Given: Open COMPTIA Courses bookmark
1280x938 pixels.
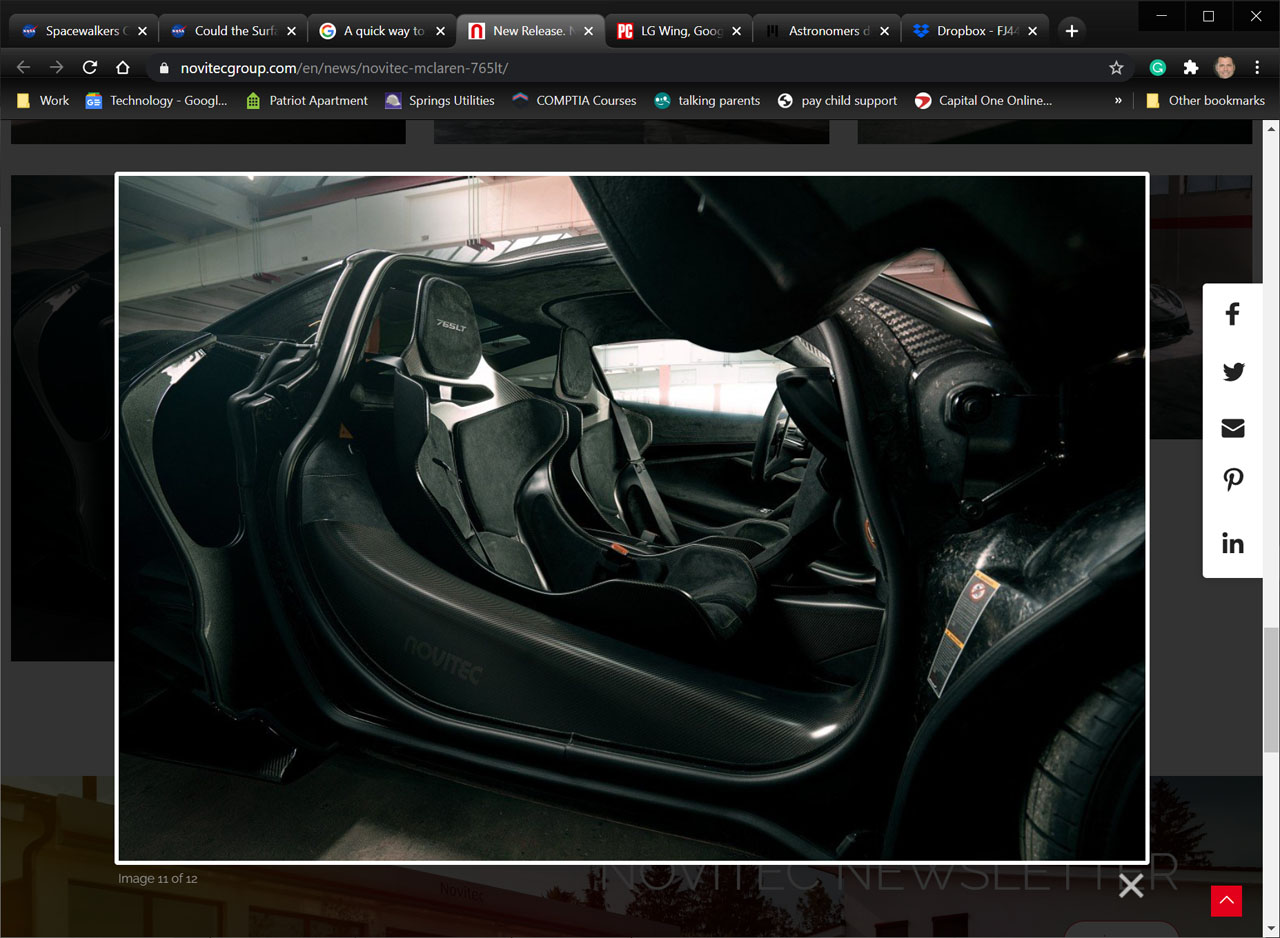Looking at the screenshot, I should point(574,100).
